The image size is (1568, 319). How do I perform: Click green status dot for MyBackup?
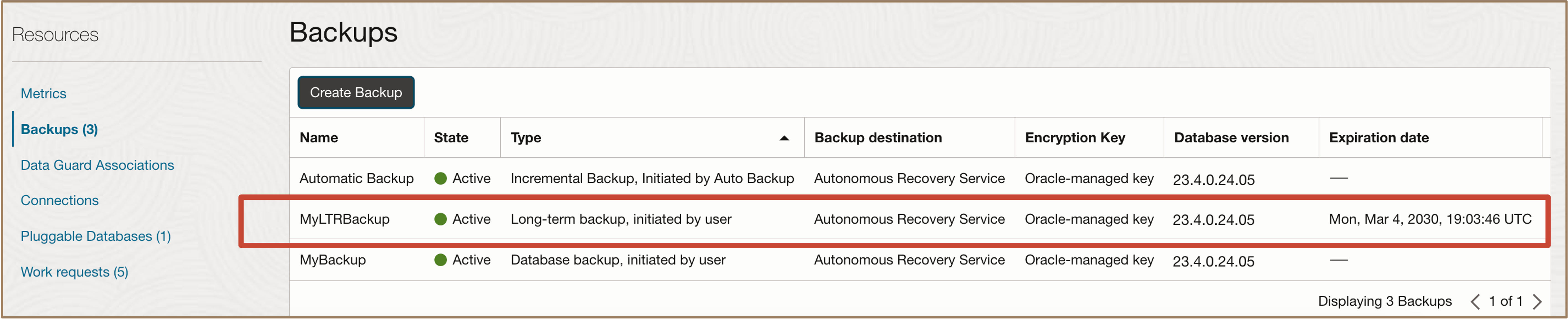pyautogui.click(x=441, y=260)
